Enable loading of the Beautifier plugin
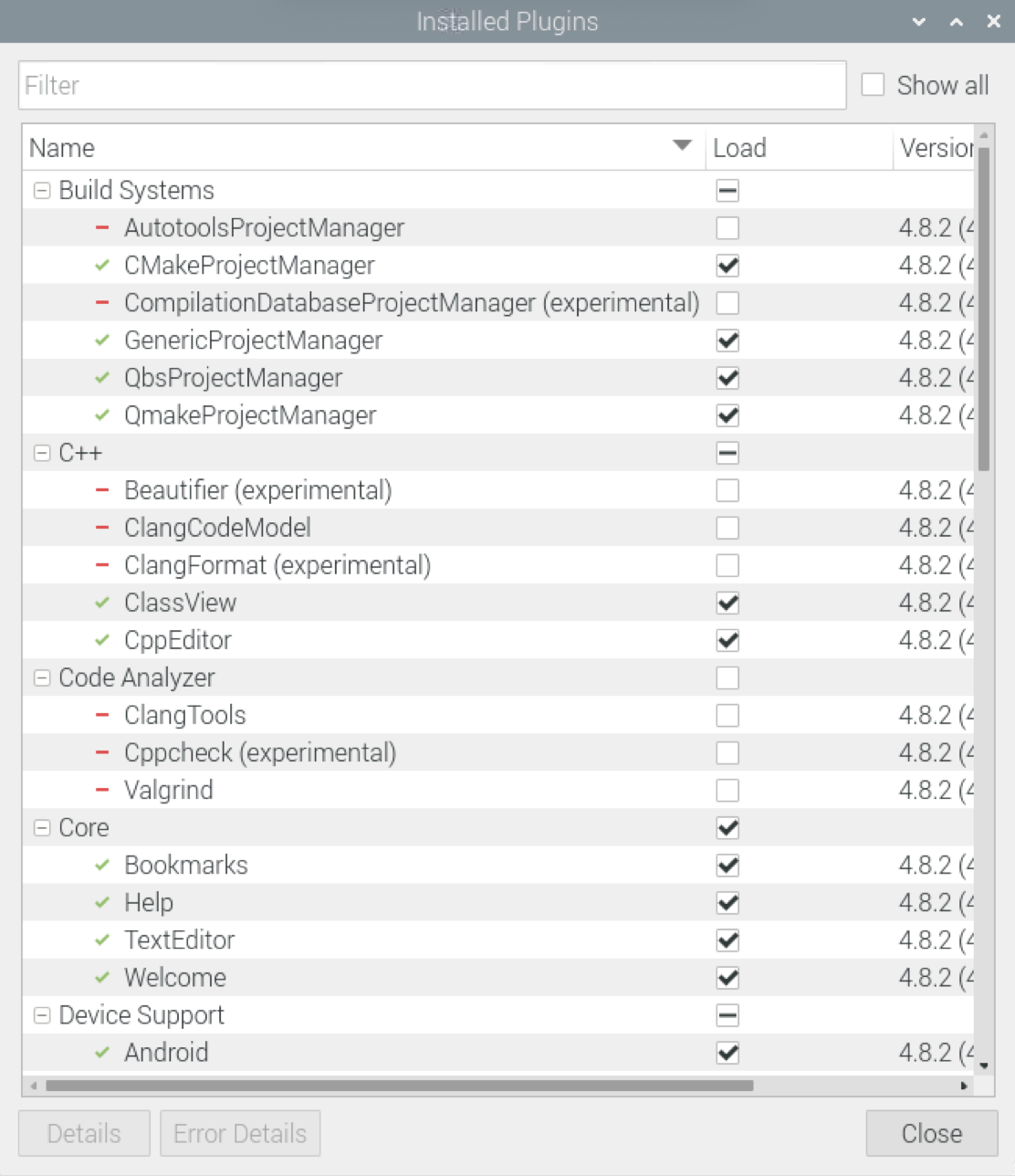This screenshot has width=1015, height=1176. point(727,490)
